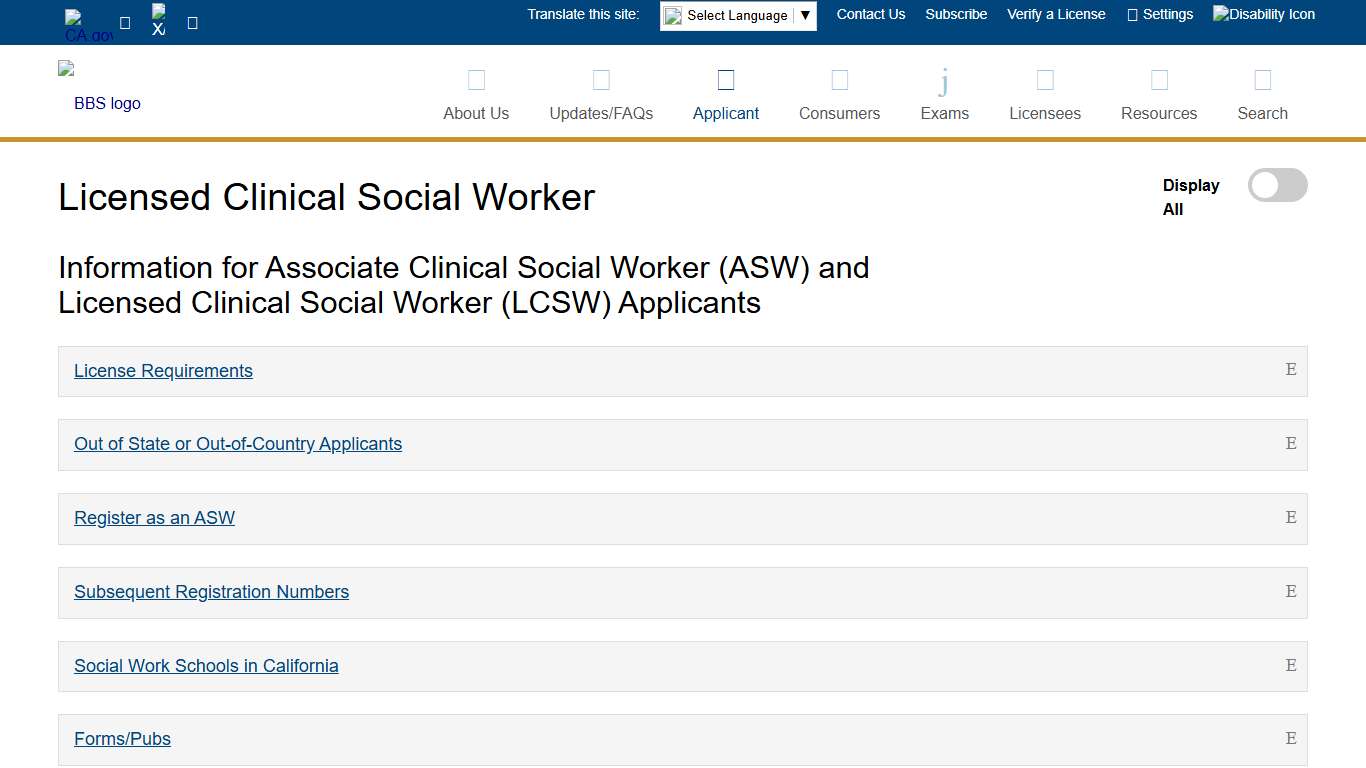Open the About Us menu item
The image size is (1366, 768).
(476, 95)
